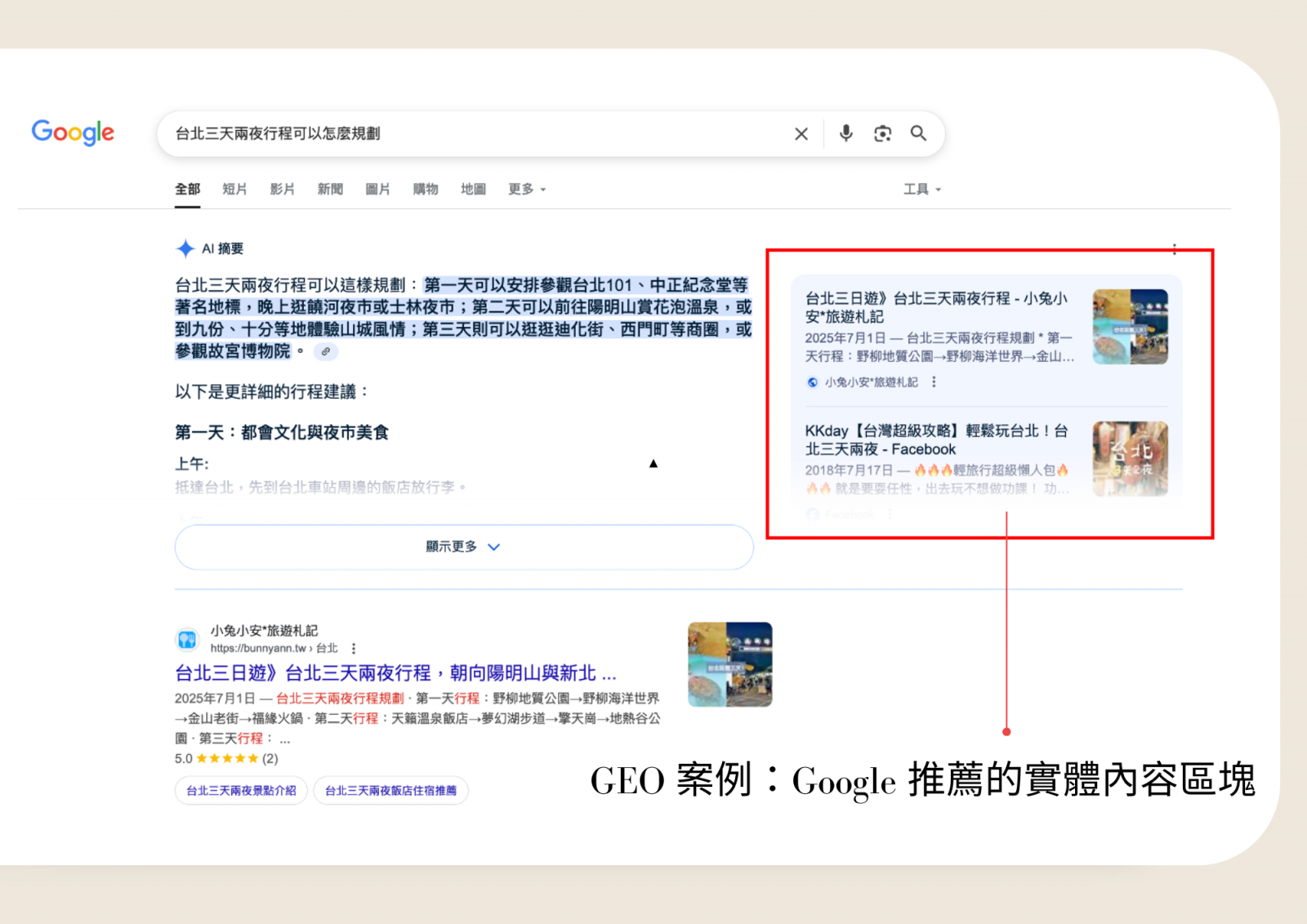Expand AI summary with 顯示更多
The width and height of the screenshot is (1307, 924).
tap(463, 547)
